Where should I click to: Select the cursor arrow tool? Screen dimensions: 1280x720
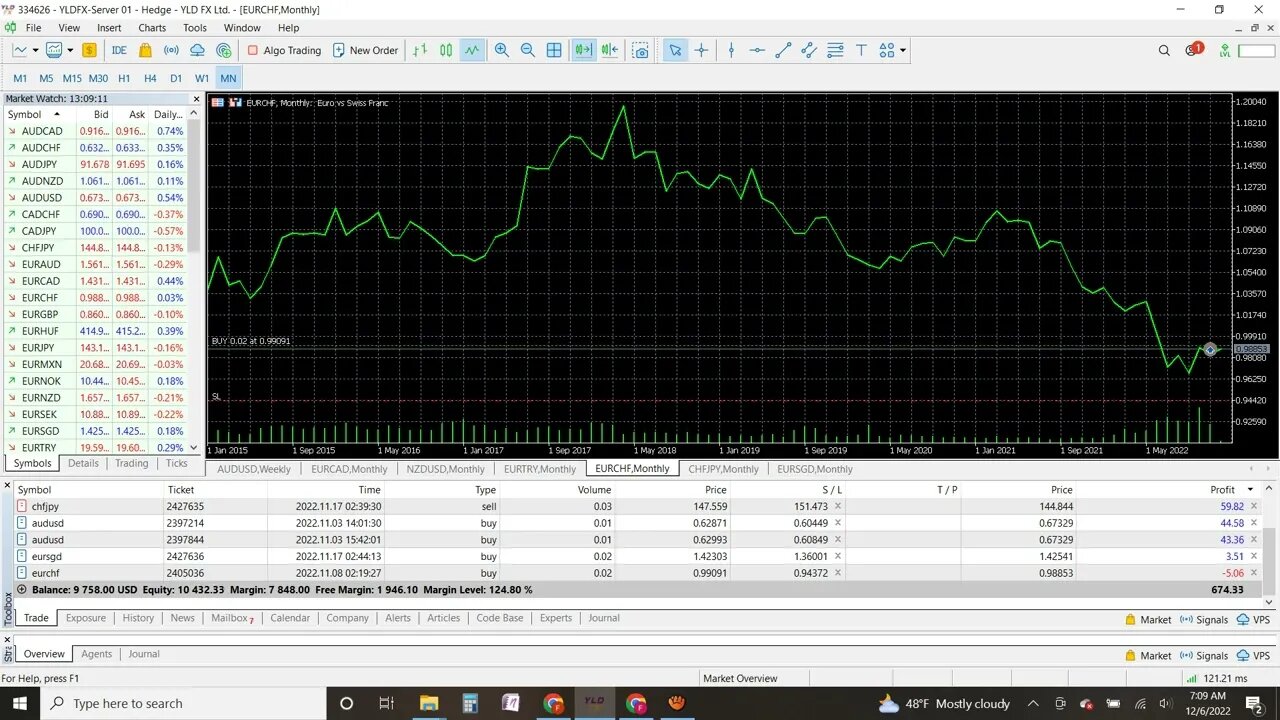click(675, 50)
